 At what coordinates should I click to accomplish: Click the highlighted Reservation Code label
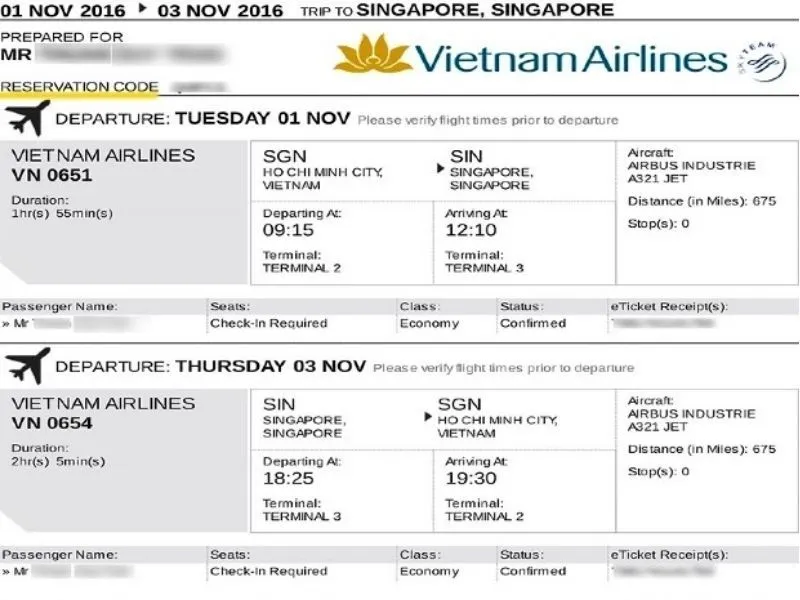coord(80,86)
